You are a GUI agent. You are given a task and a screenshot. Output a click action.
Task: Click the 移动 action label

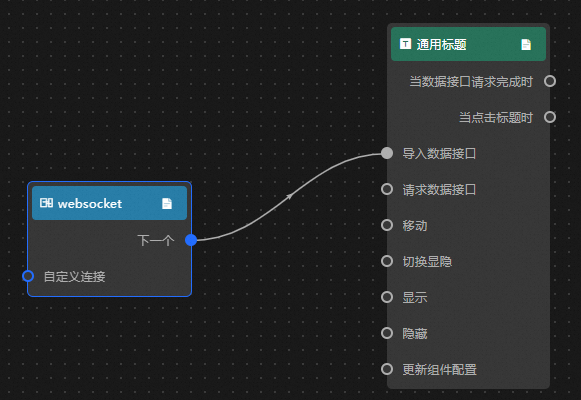tap(415, 225)
